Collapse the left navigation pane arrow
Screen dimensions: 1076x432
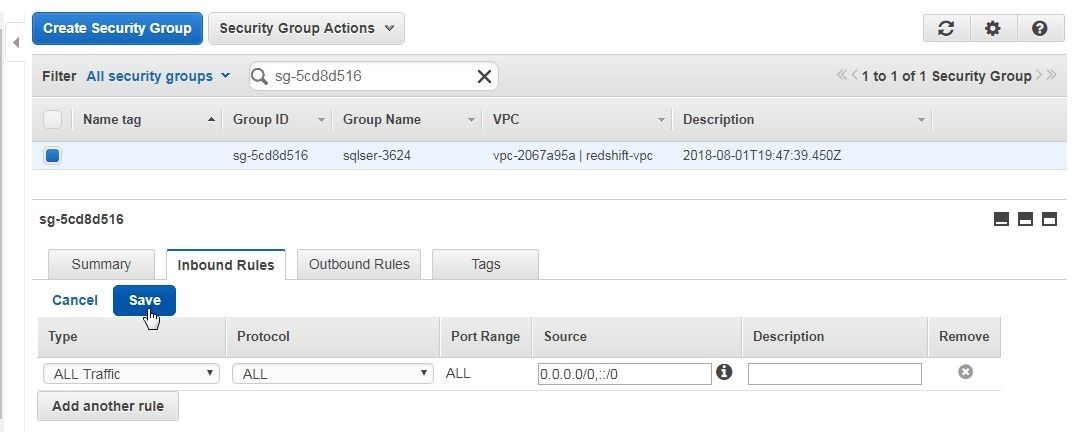tap(15, 43)
